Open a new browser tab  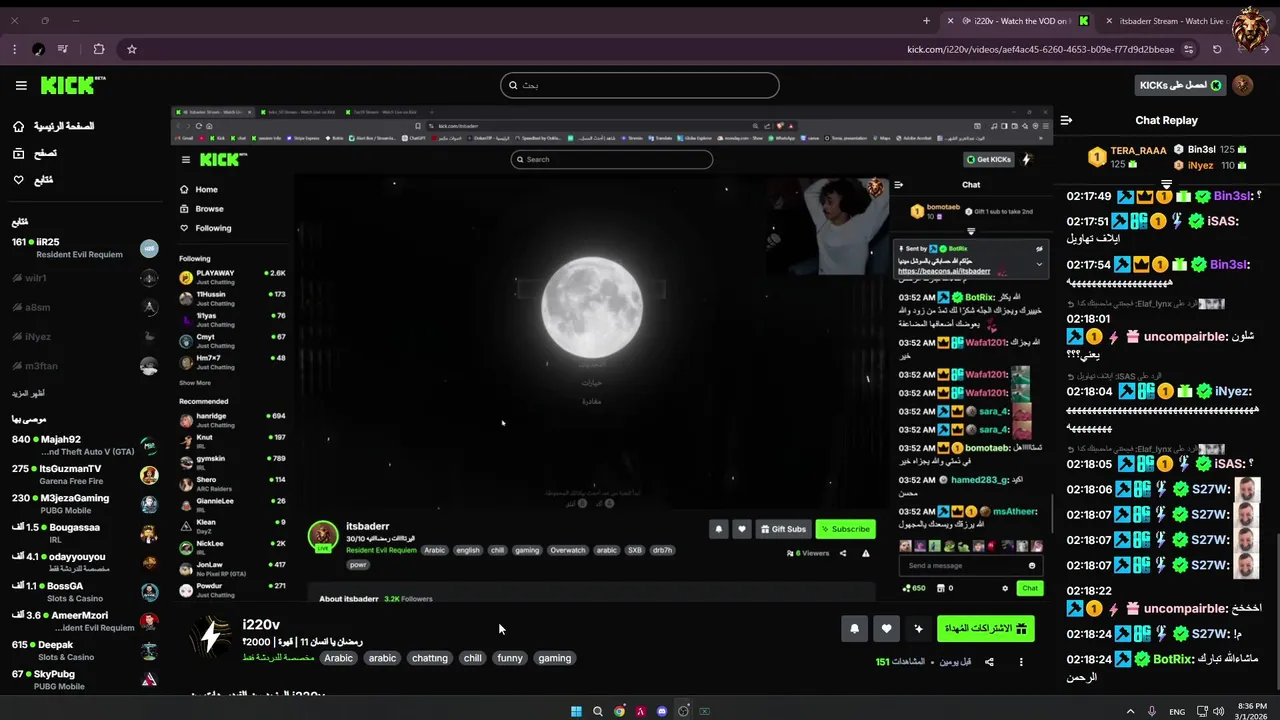point(926,21)
